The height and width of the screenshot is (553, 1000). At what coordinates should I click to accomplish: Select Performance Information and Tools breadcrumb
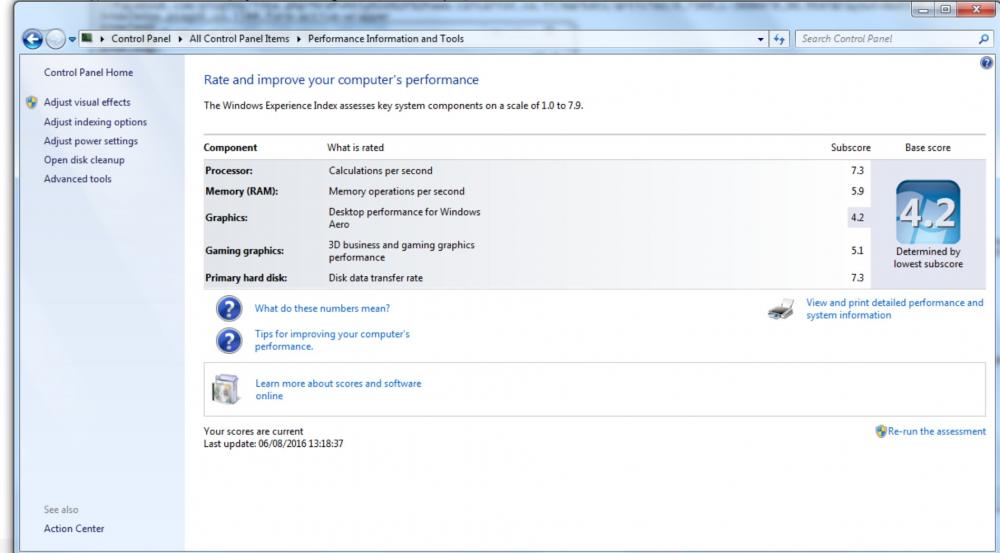point(386,39)
